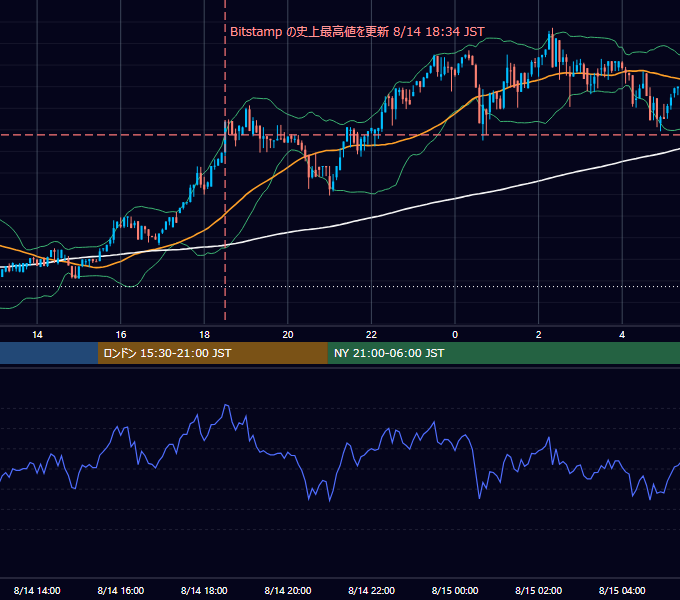Click the 8/14 22:00 time label
Screen dimensions: 680x600
click(372, 590)
